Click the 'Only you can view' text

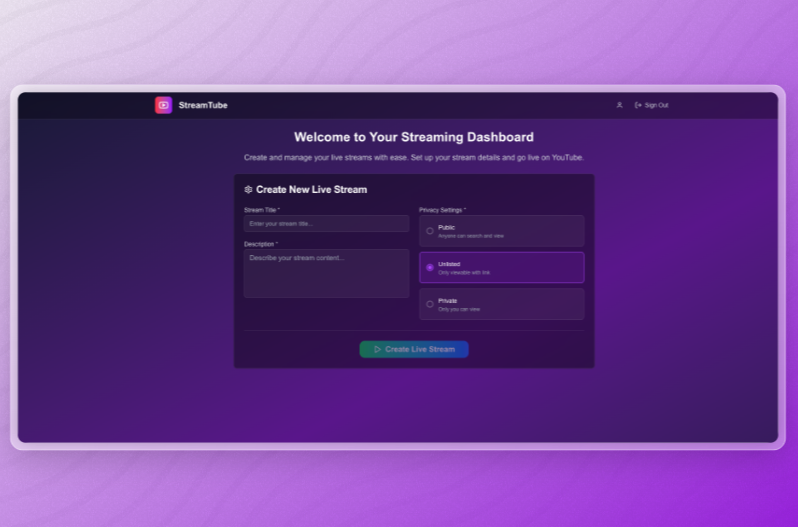(x=459, y=309)
